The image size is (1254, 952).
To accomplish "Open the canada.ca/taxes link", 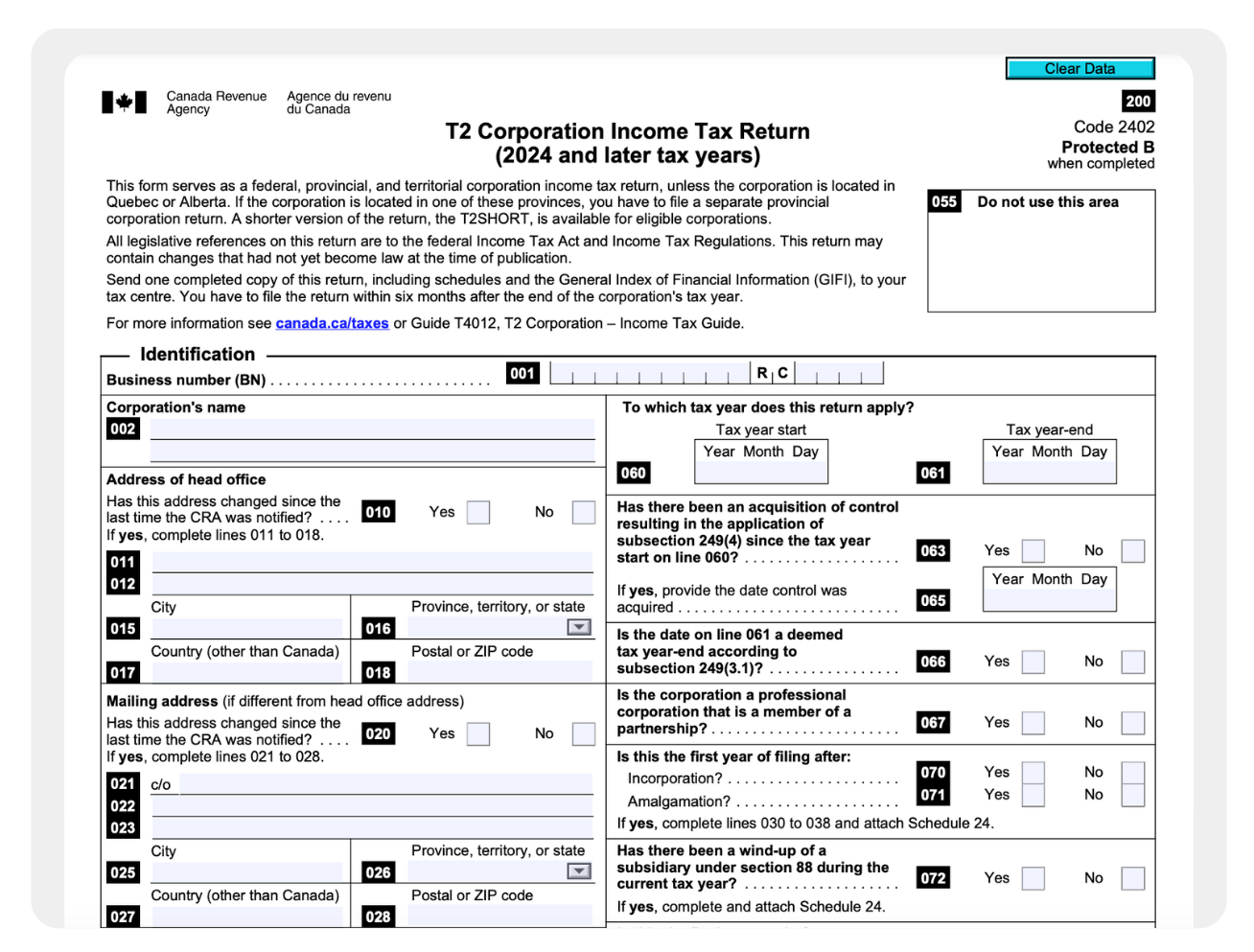I will click(332, 323).
